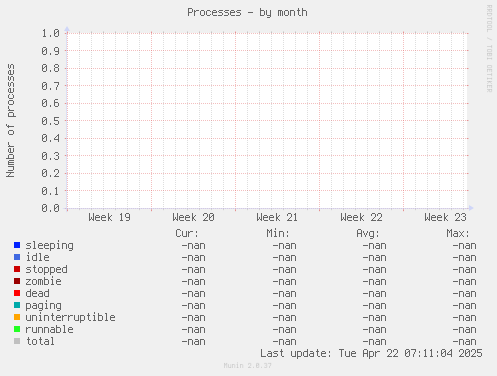The height and width of the screenshot is (376, 497).
Task: Select the stopped legend red swatch
Action: click(17, 269)
